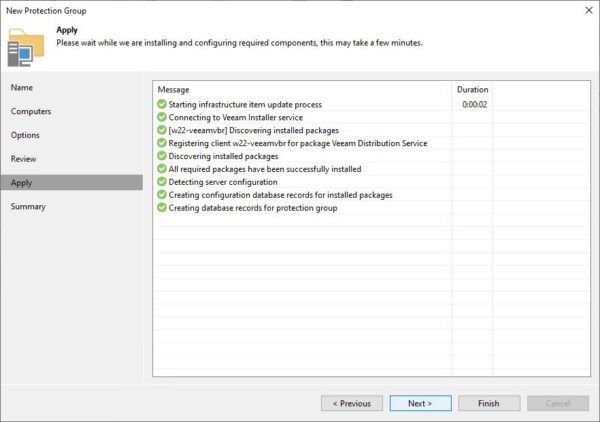The image size is (600, 422).
Task: Select row text 'Starting infrastructure item update process'
Action: click(x=245, y=104)
